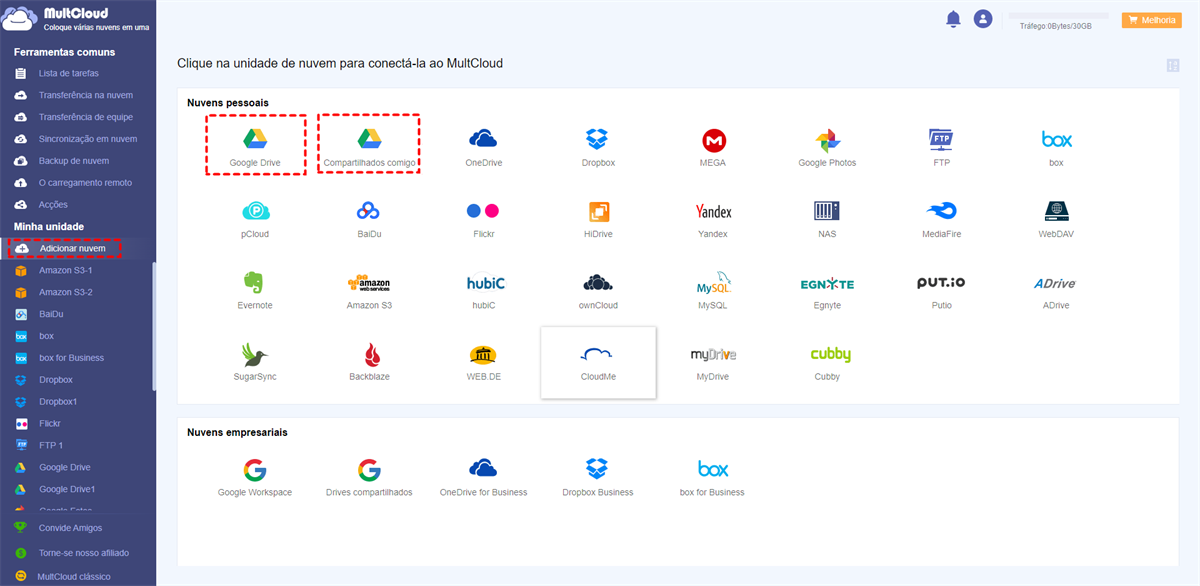Select the Putio cloud icon
This screenshot has width=1200, height=586.
(x=941, y=283)
